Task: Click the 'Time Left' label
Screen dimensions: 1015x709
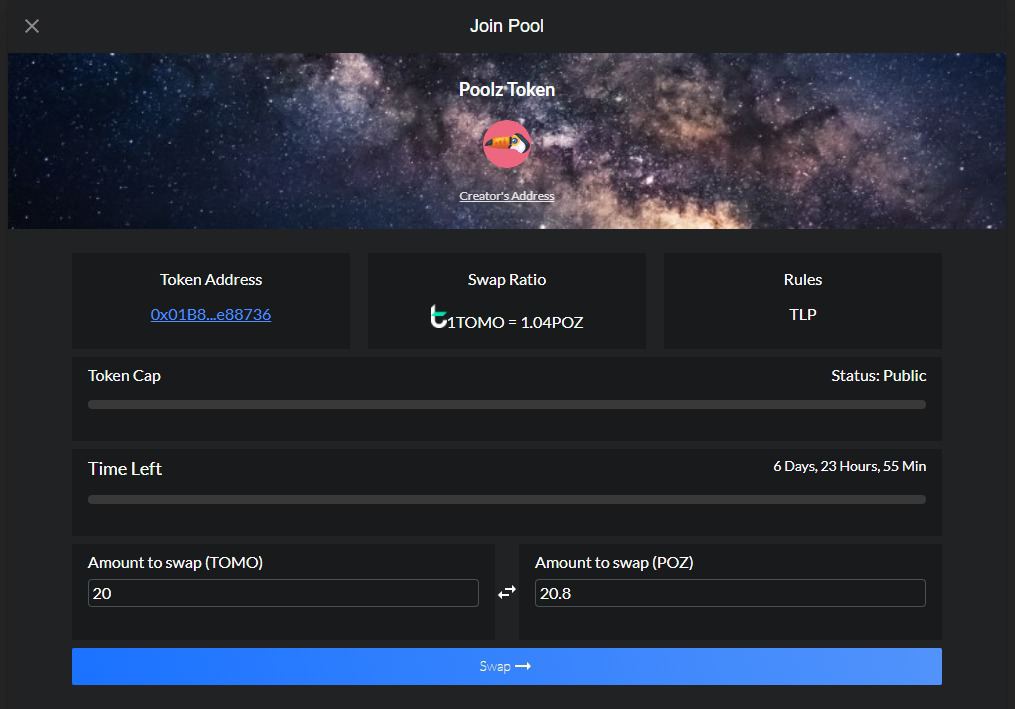Action: pos(125,469)
